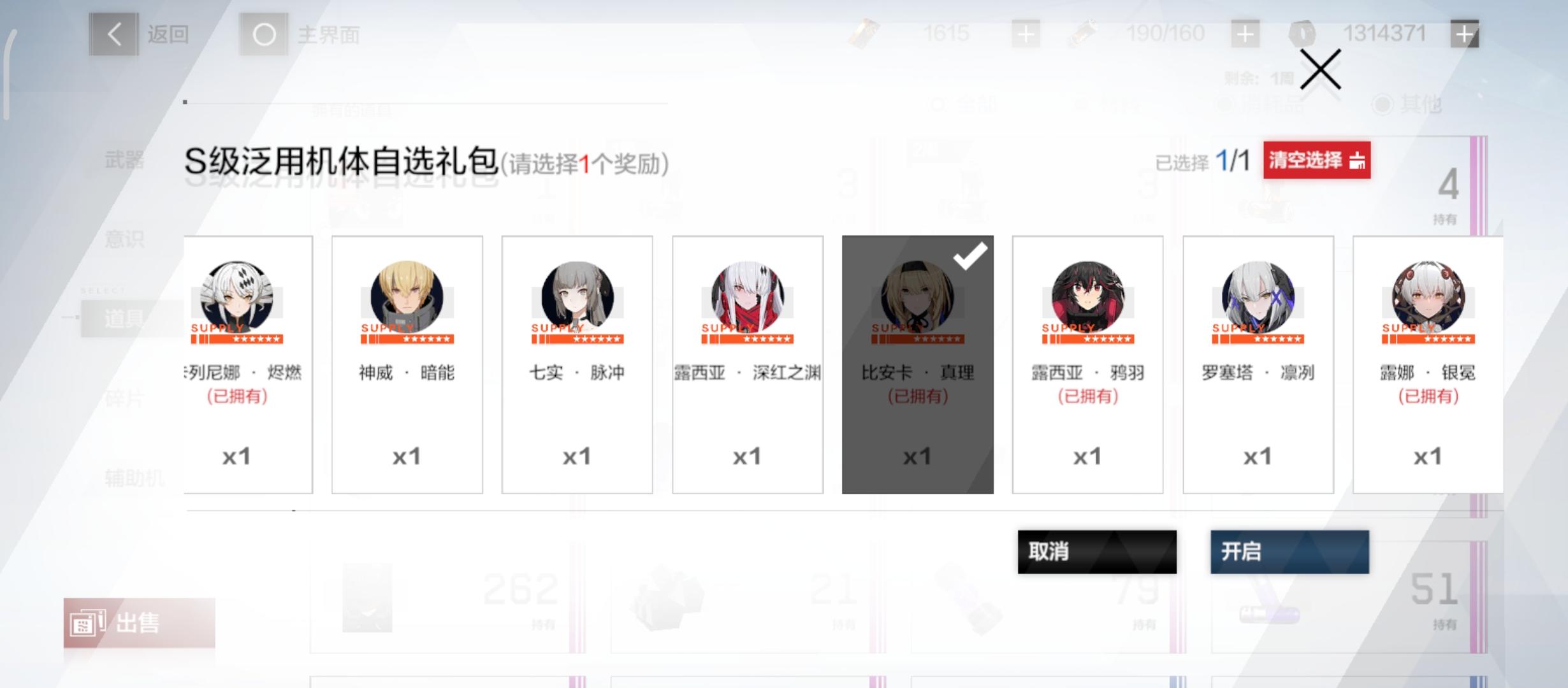Click the 出售 sell button
This screenshot has width=1568, height=688.
point(139,623)
